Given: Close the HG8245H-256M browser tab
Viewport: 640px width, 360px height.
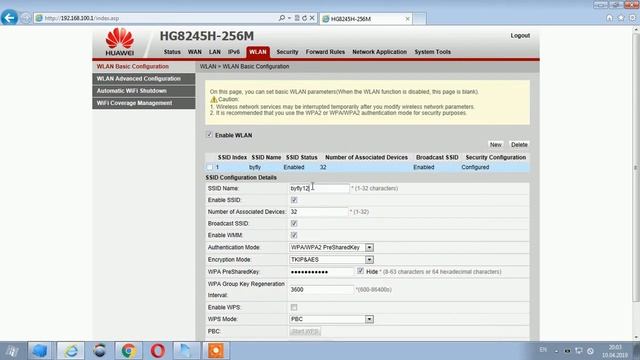Looking at the screenshot, I should [x=407, y=19].
